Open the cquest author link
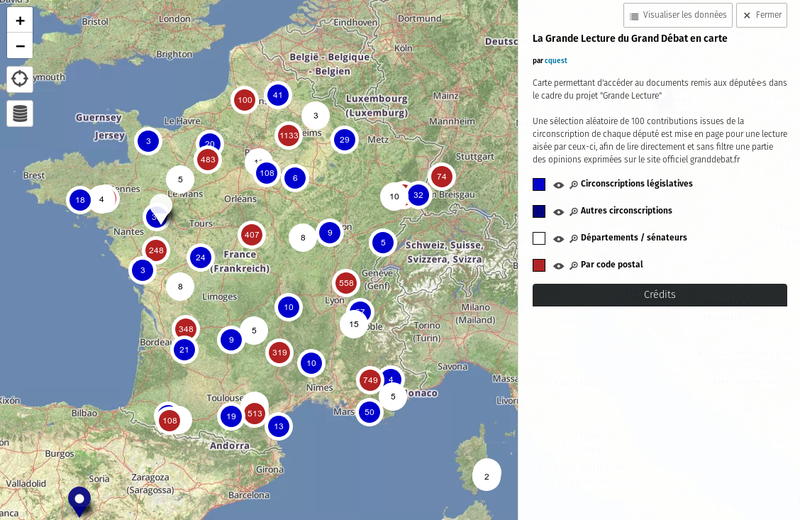 point(555,61)
